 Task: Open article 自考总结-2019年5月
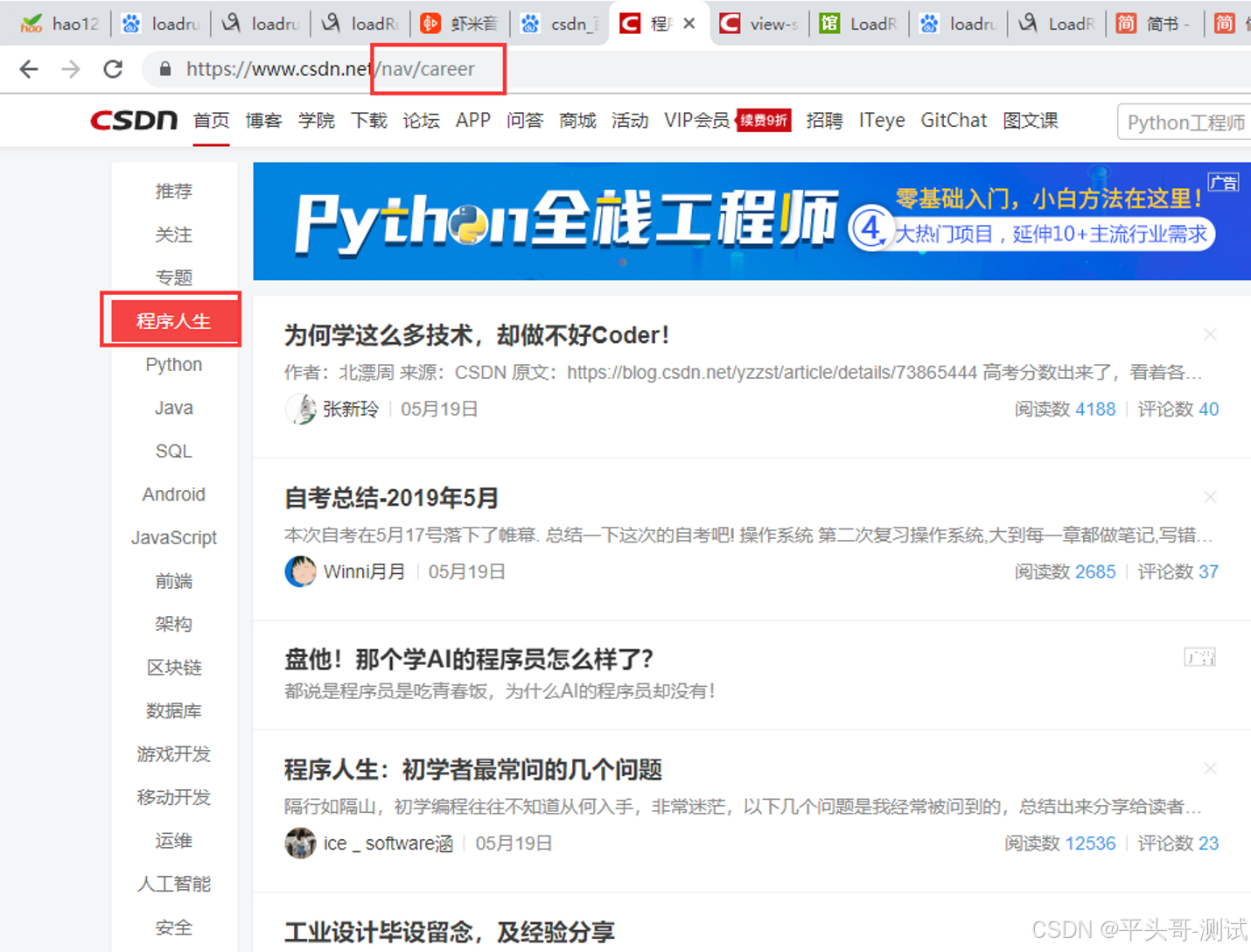tap(391, 498)
